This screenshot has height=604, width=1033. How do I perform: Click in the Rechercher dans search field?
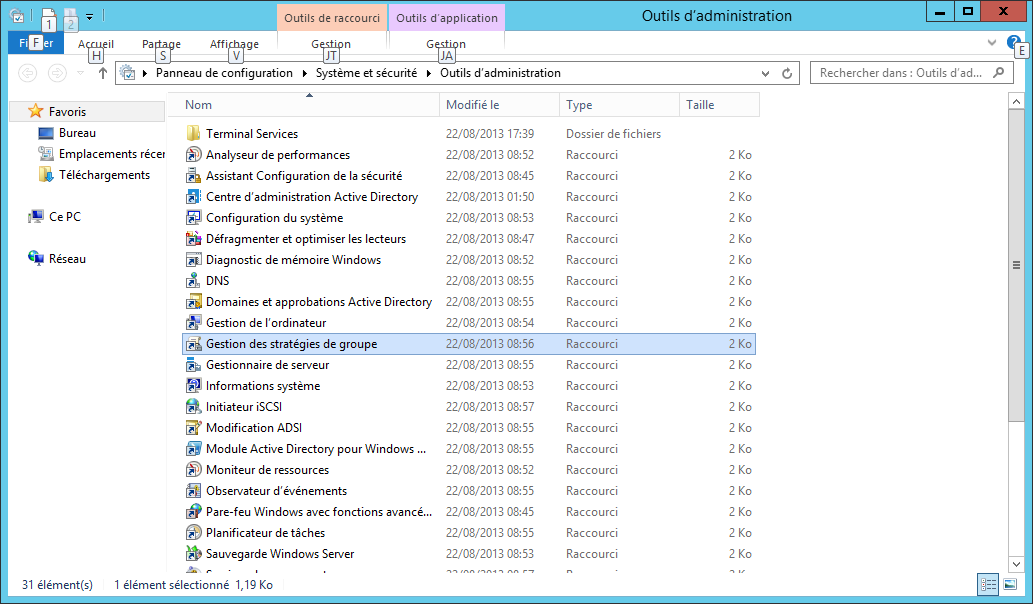click(911, 73)
